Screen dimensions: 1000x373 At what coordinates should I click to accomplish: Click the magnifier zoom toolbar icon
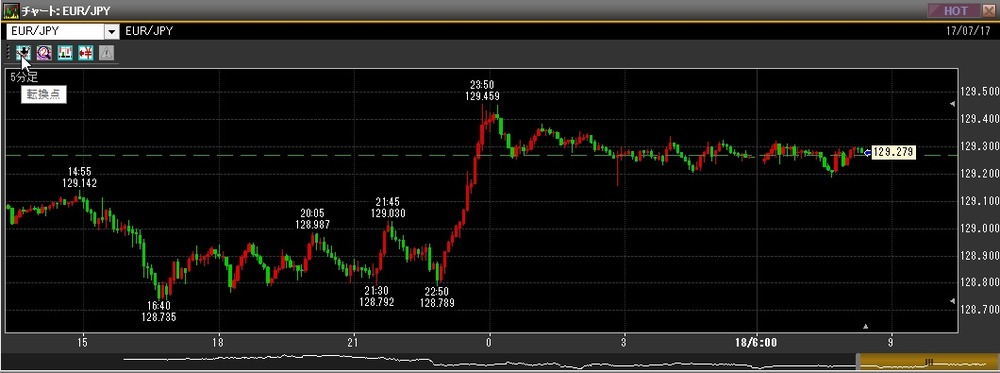pyautogui.click(x=44, y=53)
